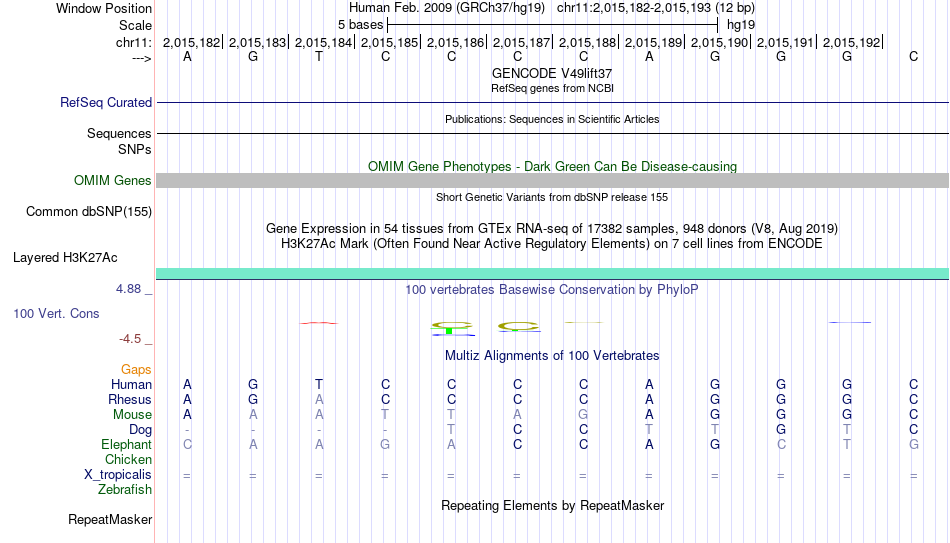Screen dimensions: 950x543
Task: Click the hg19 label beside the scale bar
Action: 741,25
